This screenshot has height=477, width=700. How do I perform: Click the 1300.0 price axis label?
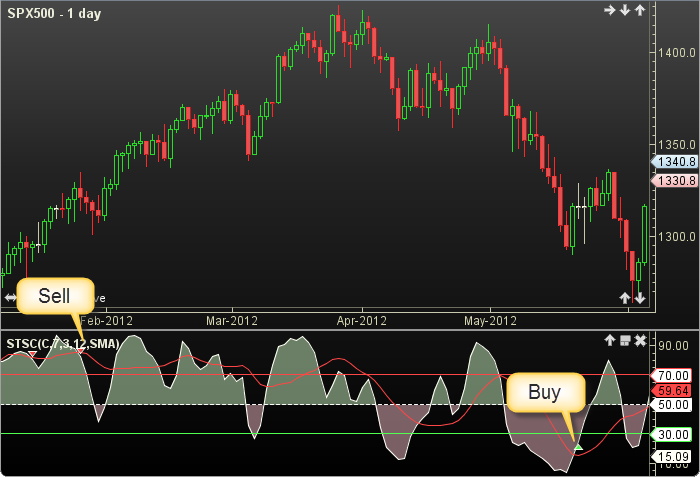pos(677,237)
